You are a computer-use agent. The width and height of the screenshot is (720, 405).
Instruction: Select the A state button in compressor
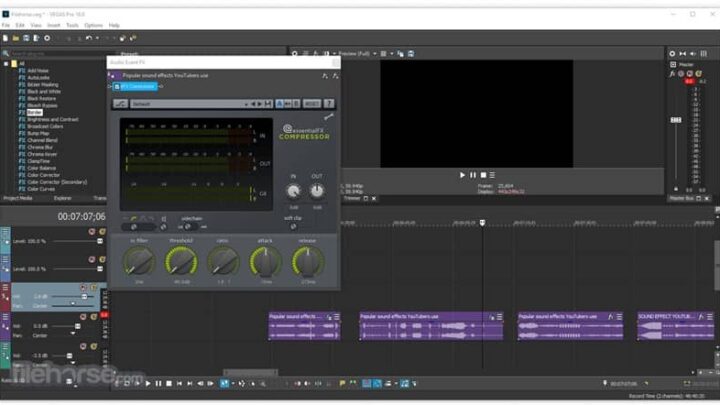pyautogui.click(x=279, y=104)
